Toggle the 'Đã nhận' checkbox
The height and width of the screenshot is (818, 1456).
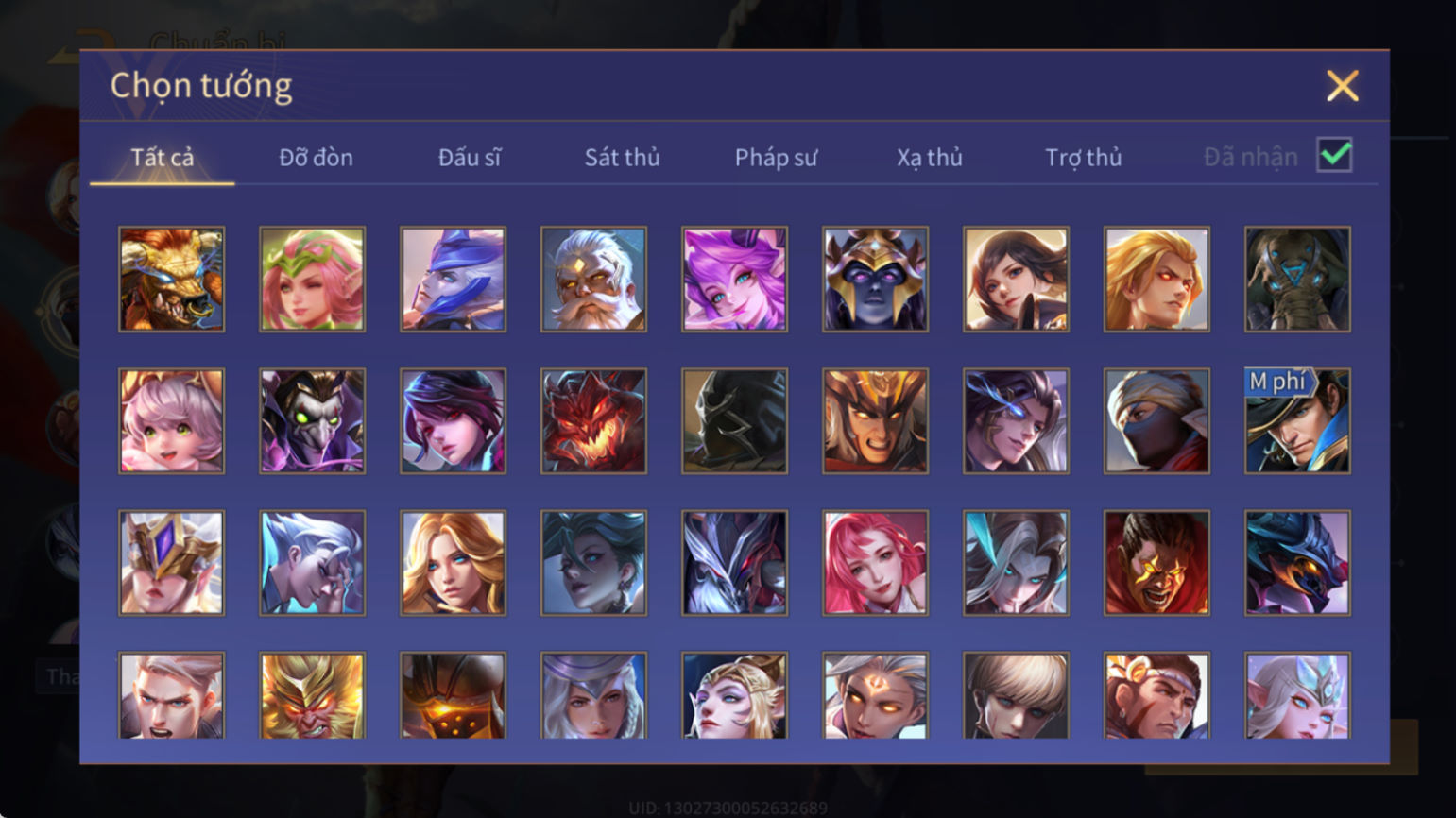point(1334,155)
